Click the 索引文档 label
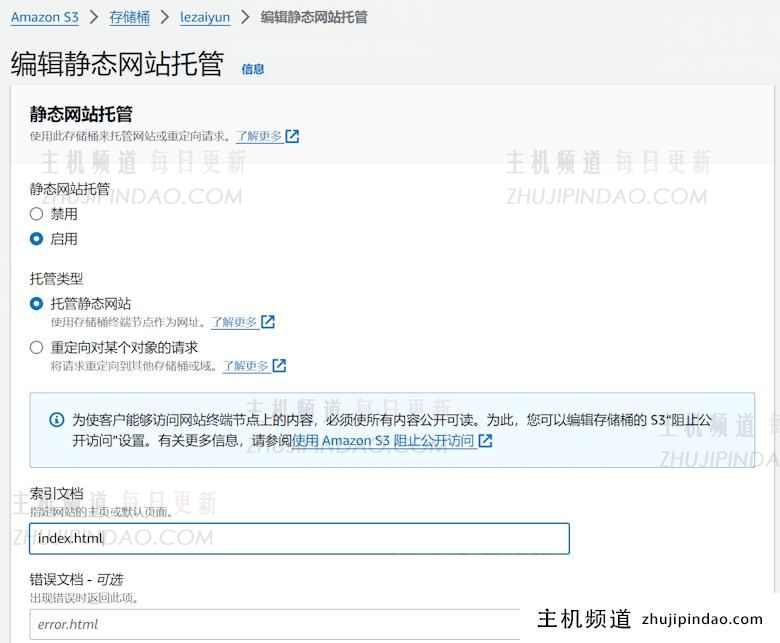The width and height of the screenshot is (780, 643). point(56,494)
